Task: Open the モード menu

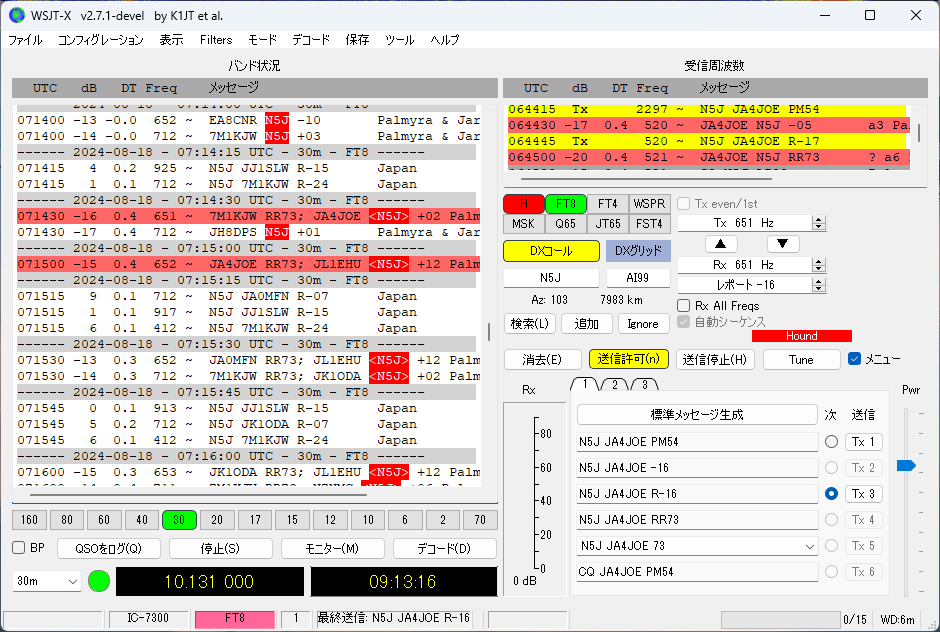Action: (263, 40)
